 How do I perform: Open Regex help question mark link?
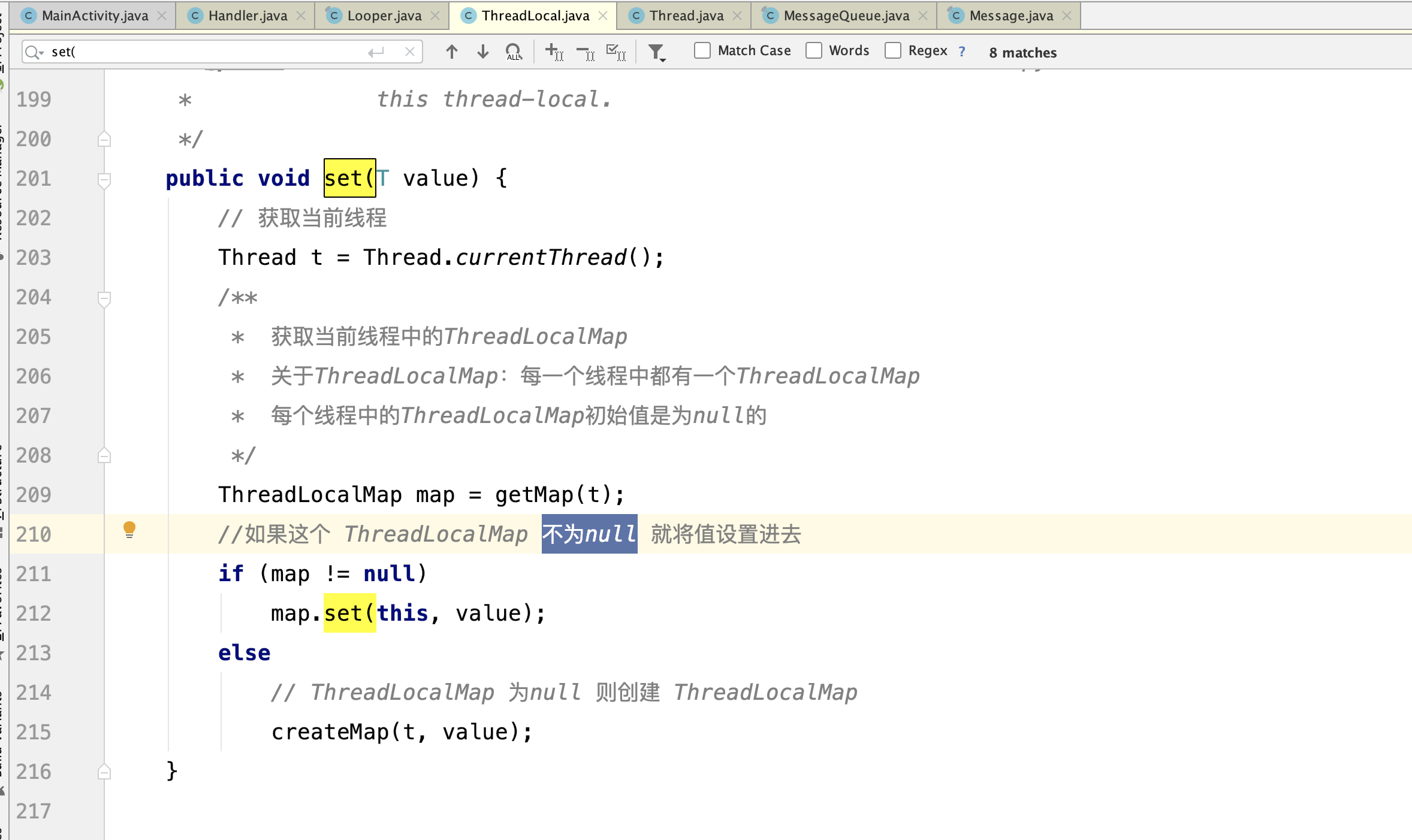tap(962, 52)
